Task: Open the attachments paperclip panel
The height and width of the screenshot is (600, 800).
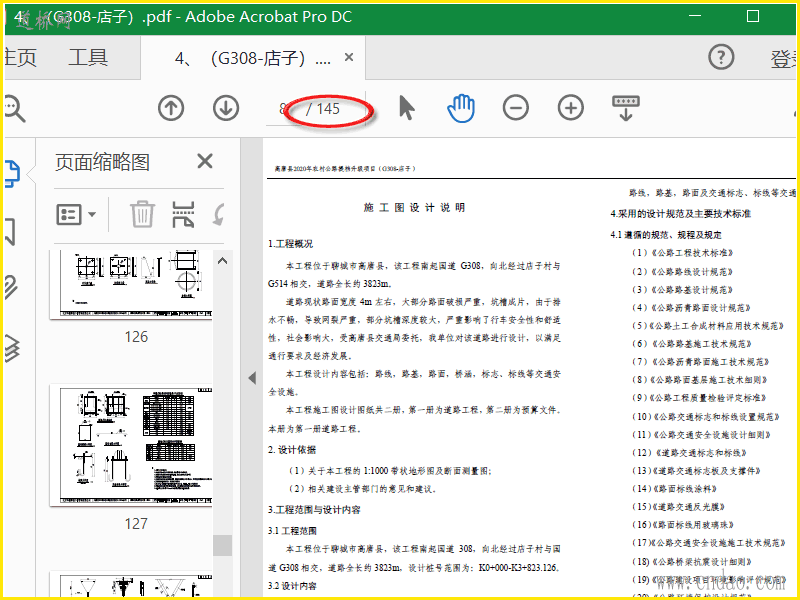Action: 11,287
